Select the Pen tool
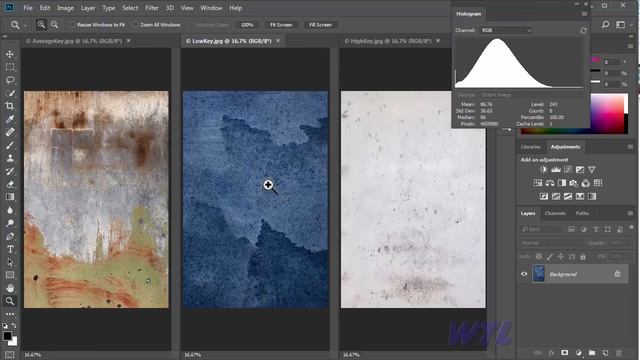 pos(10,236)
